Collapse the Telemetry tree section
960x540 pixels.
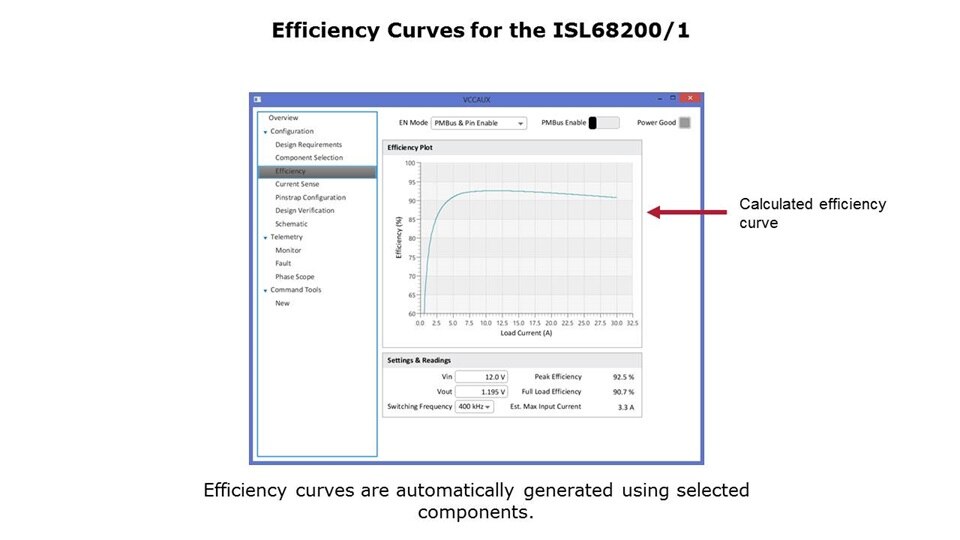click(x=265, y=238)
